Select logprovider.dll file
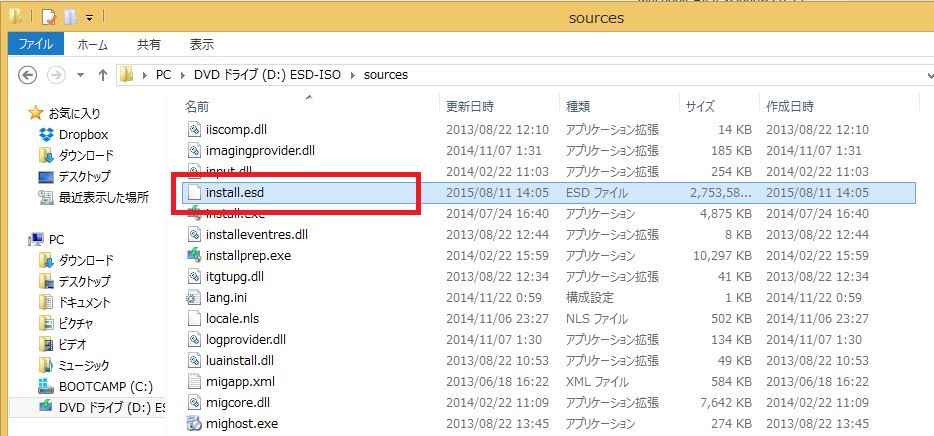934x436 pixels. pos(245,340)
